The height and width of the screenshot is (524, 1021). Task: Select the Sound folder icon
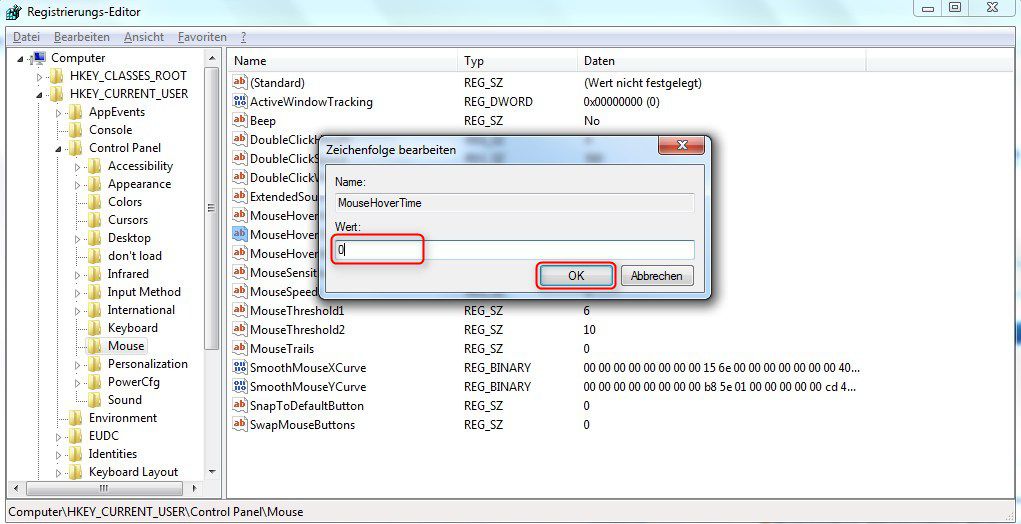coord(94,400)
